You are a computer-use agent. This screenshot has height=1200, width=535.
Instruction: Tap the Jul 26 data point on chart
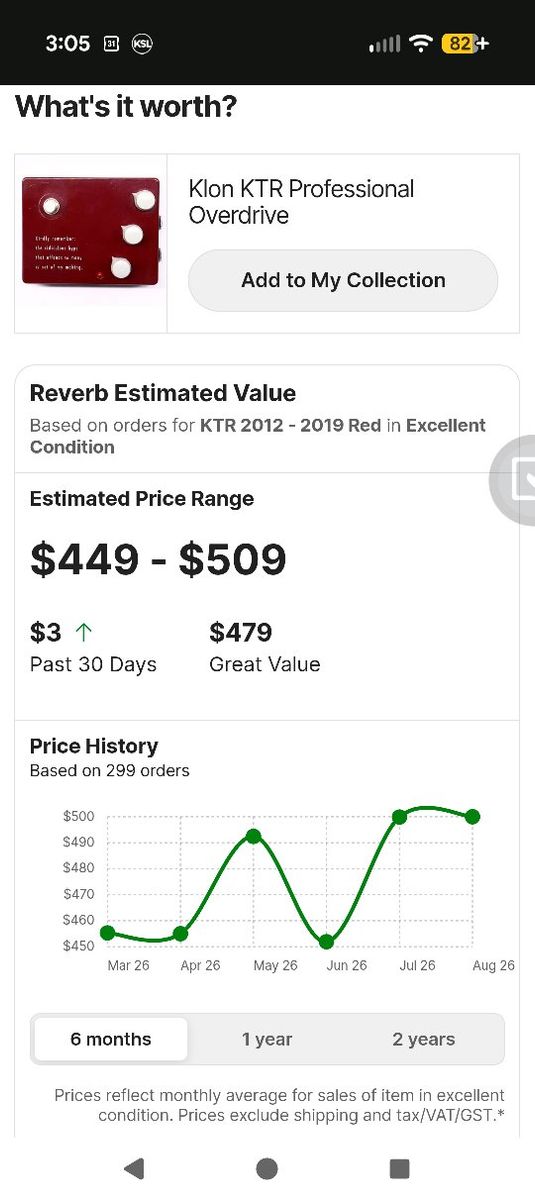[399, 817]
